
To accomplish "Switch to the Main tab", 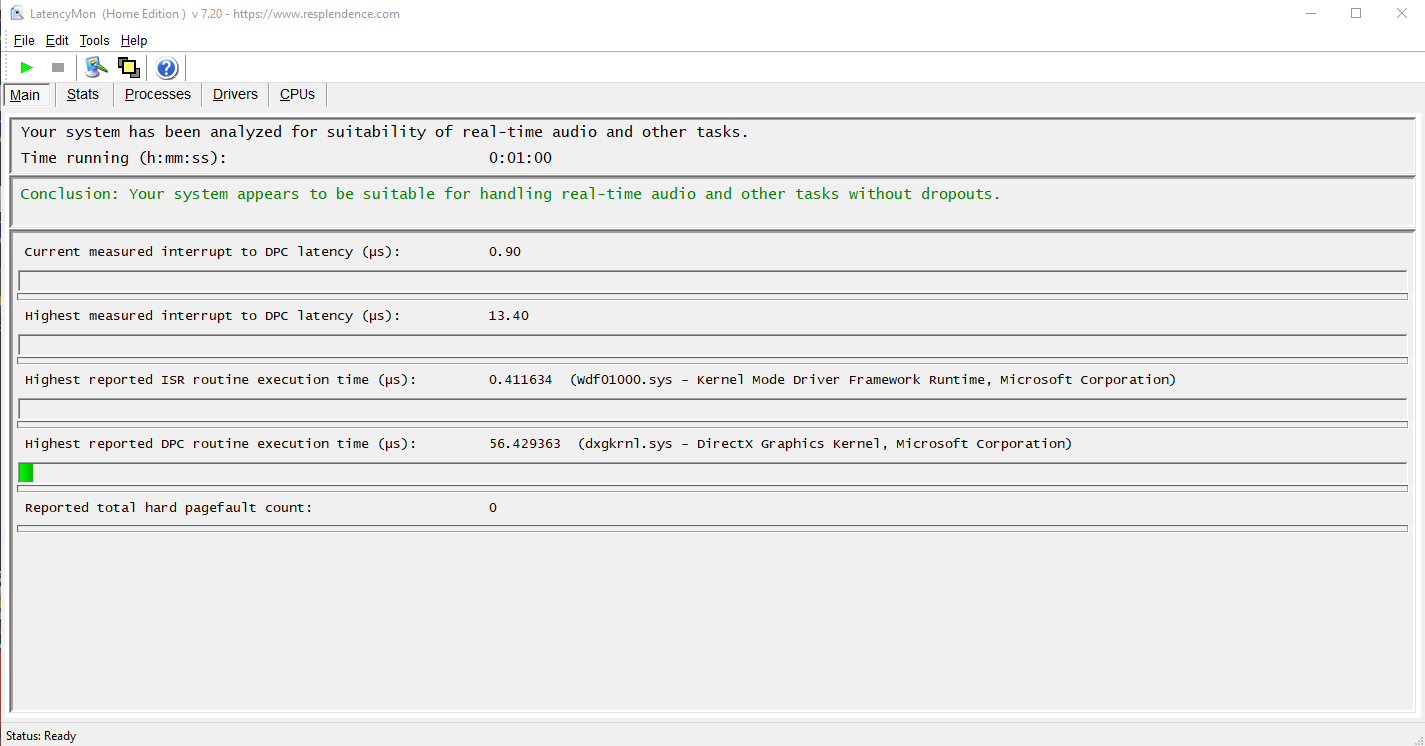I will coord(26,95).
